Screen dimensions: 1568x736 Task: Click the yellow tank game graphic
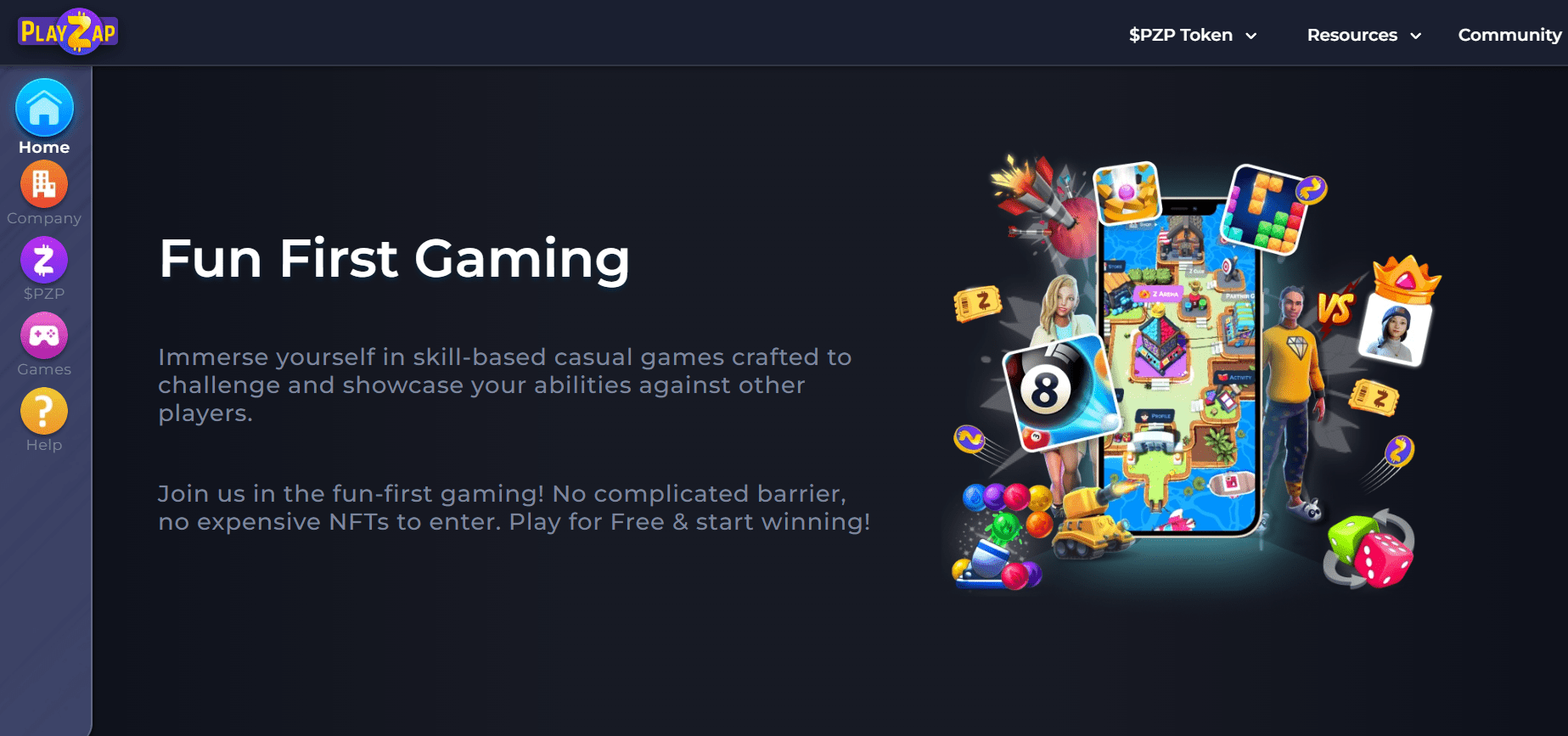[x=1093, y=522]
